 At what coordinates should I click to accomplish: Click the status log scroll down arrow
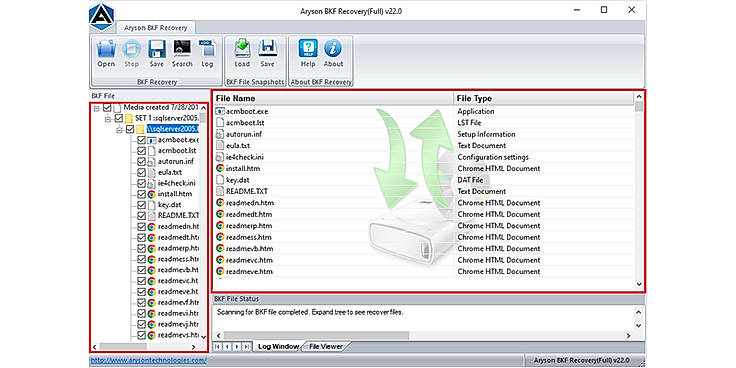tap(639, 325)
